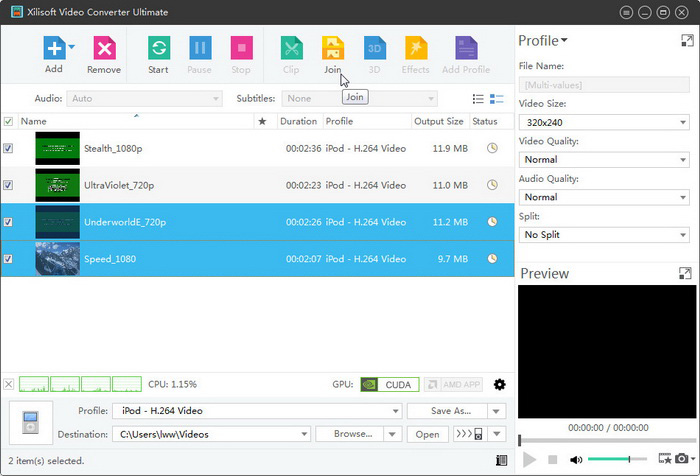This screenshot has width=700, height=476.
Task: Click the preview seek progress bar
Action: pos(608,440)
